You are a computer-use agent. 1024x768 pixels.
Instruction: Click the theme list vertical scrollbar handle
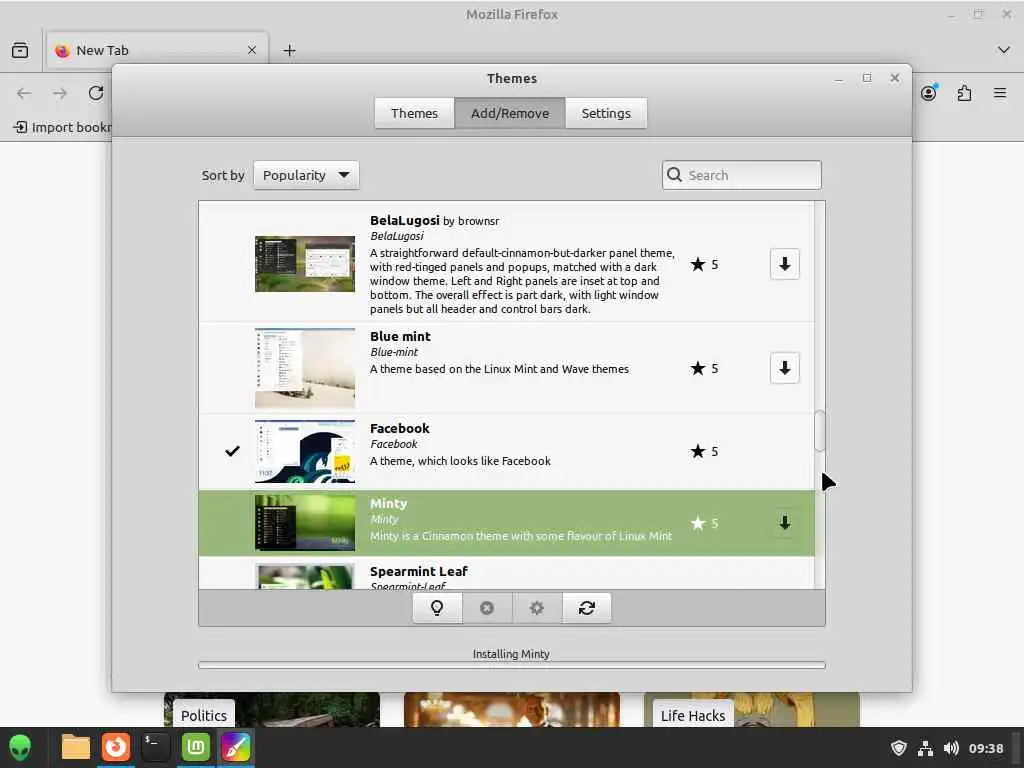(x=820, y=430)
